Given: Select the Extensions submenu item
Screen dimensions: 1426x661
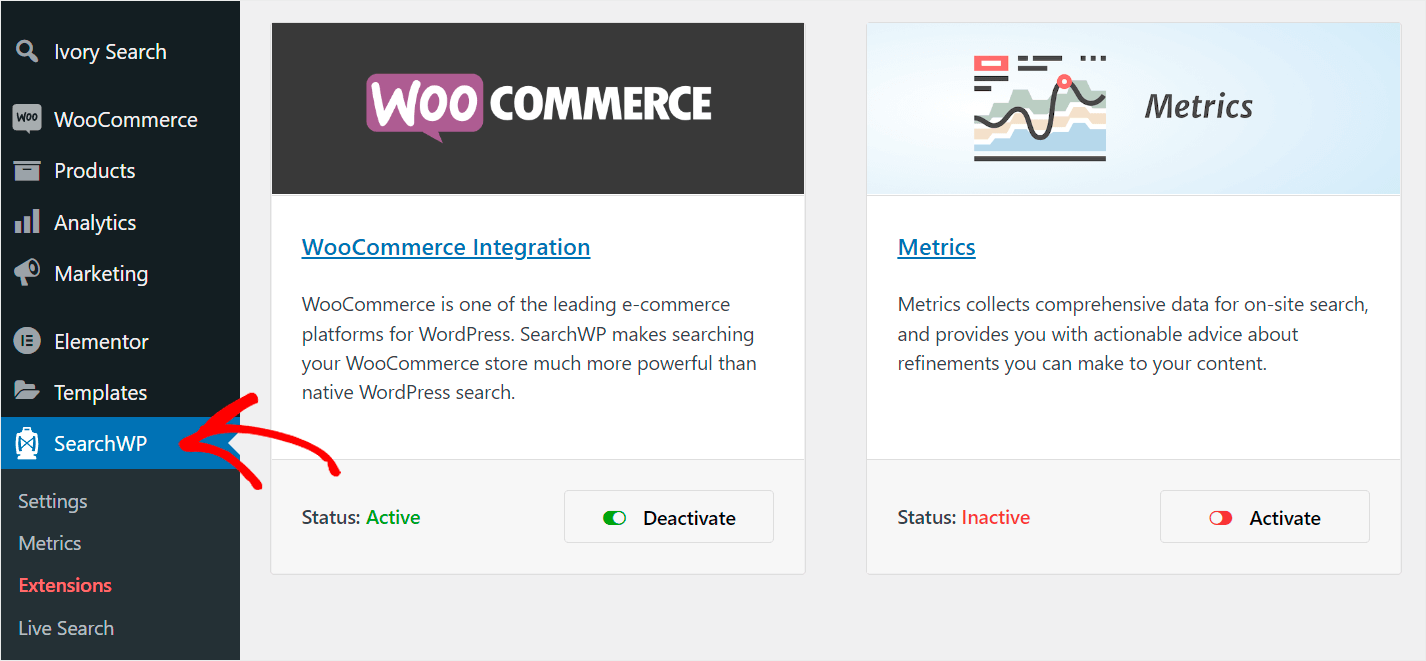Looking at the screenshot, I should click(x=65, y=585).
